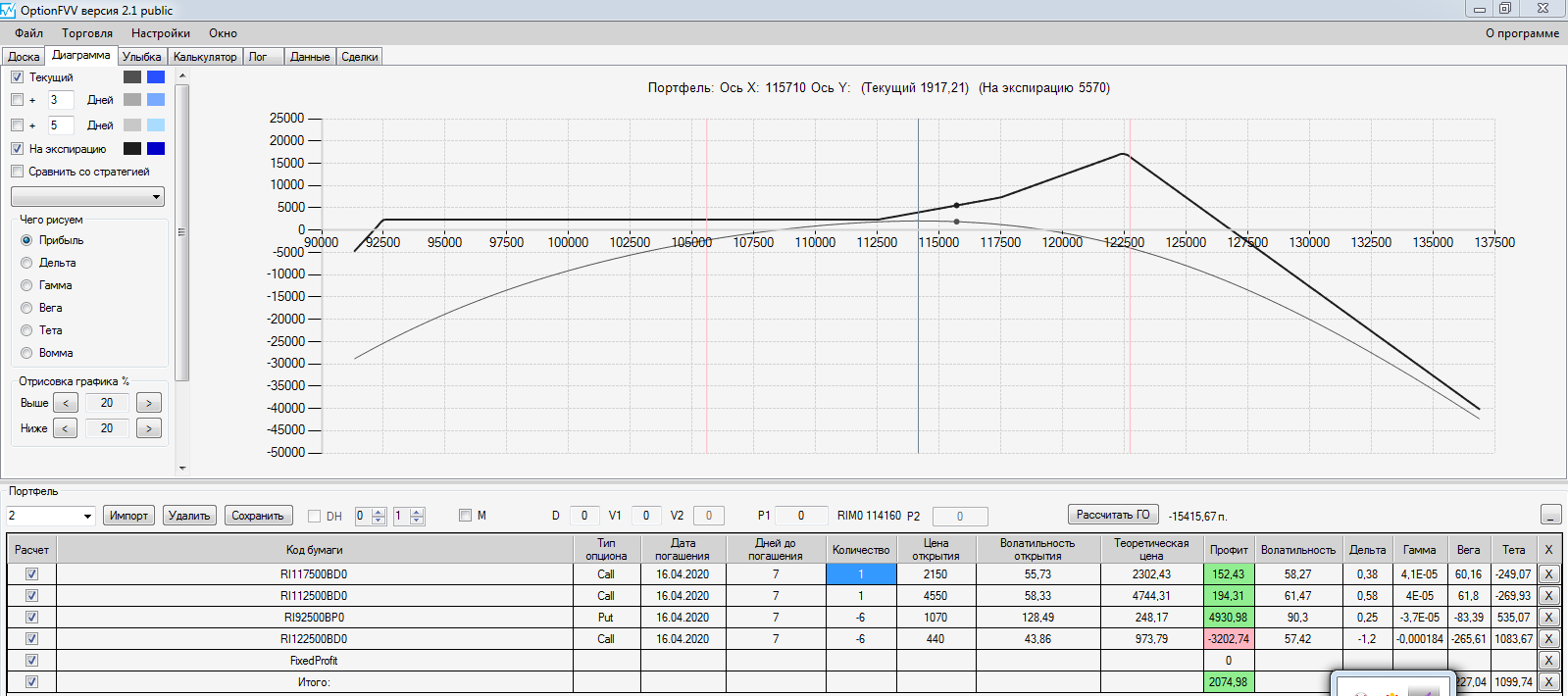Click the OptionFVV application icon in title bar
The height and width of the screenshot is (696, 1568).
click(9, 10)
